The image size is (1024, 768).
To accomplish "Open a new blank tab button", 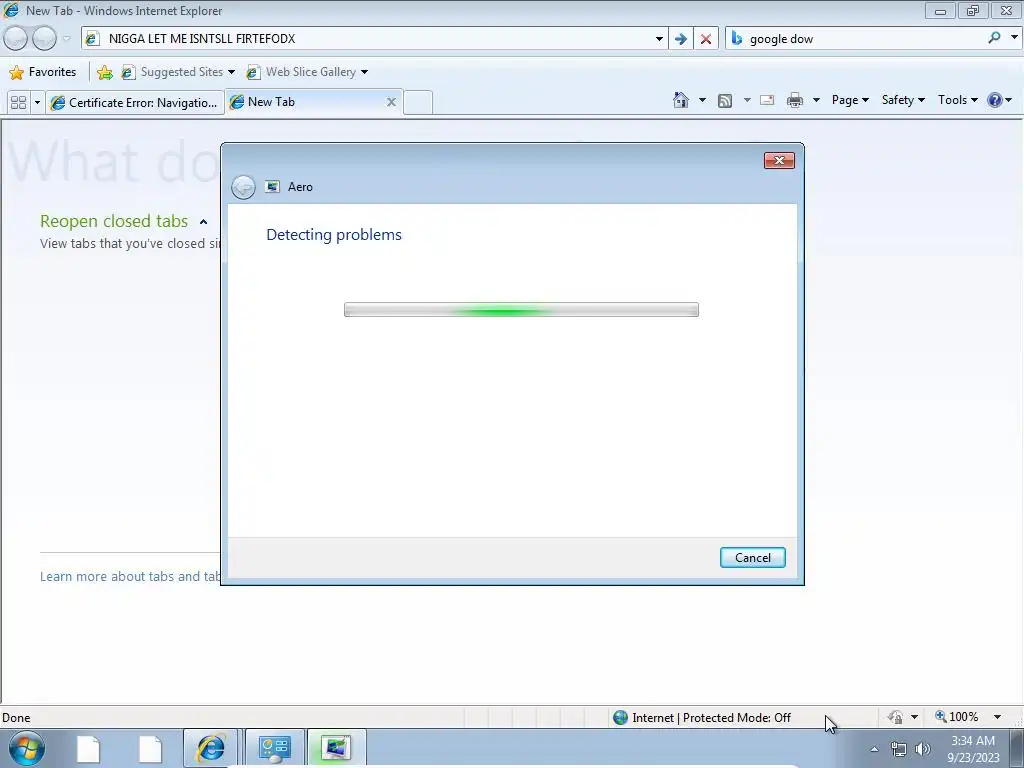I will click(418, 103).
